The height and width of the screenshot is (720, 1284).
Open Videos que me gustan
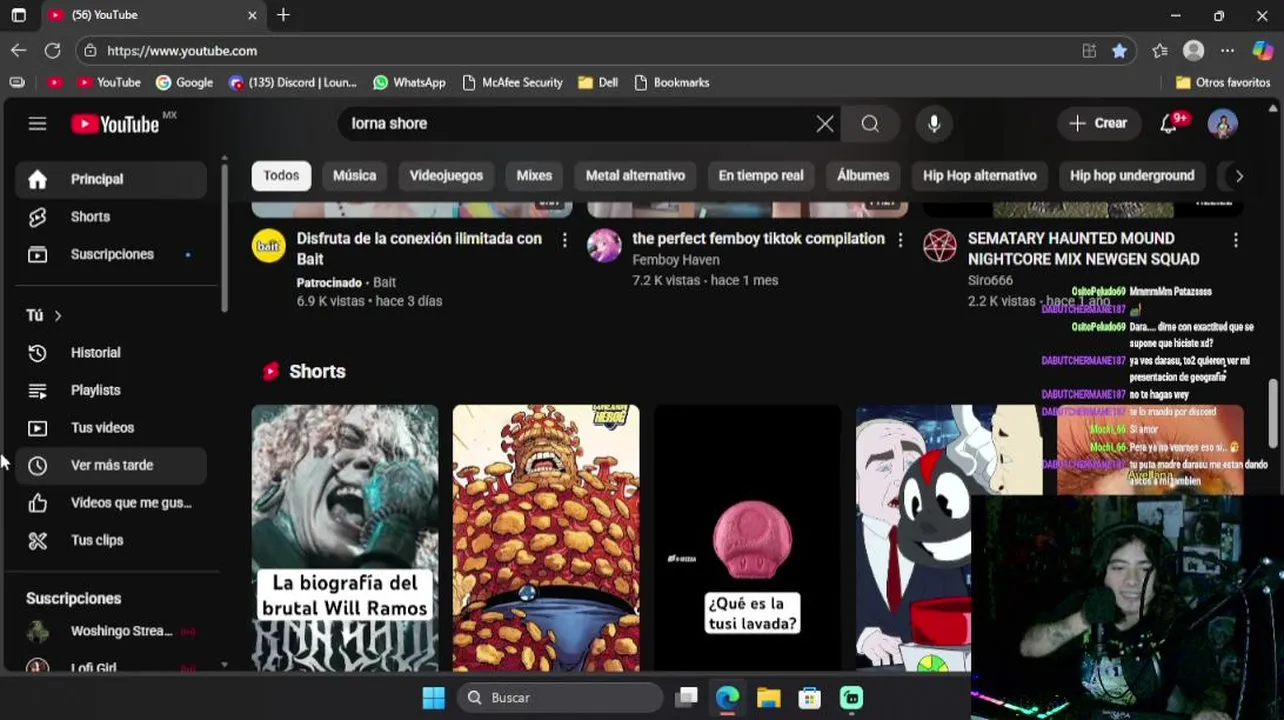click(x=110, y=503)
